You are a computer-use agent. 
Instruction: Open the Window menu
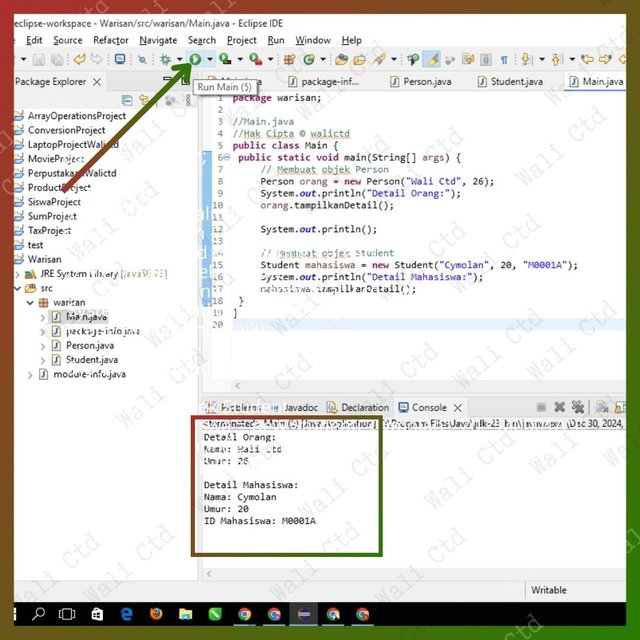(313, 40)
